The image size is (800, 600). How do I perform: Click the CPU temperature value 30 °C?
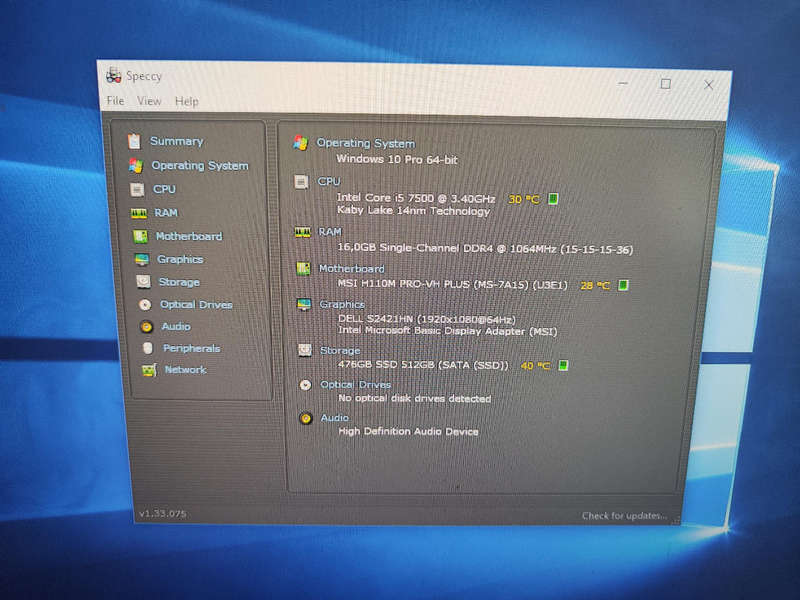pyautogui.click(x=523, y=199)
